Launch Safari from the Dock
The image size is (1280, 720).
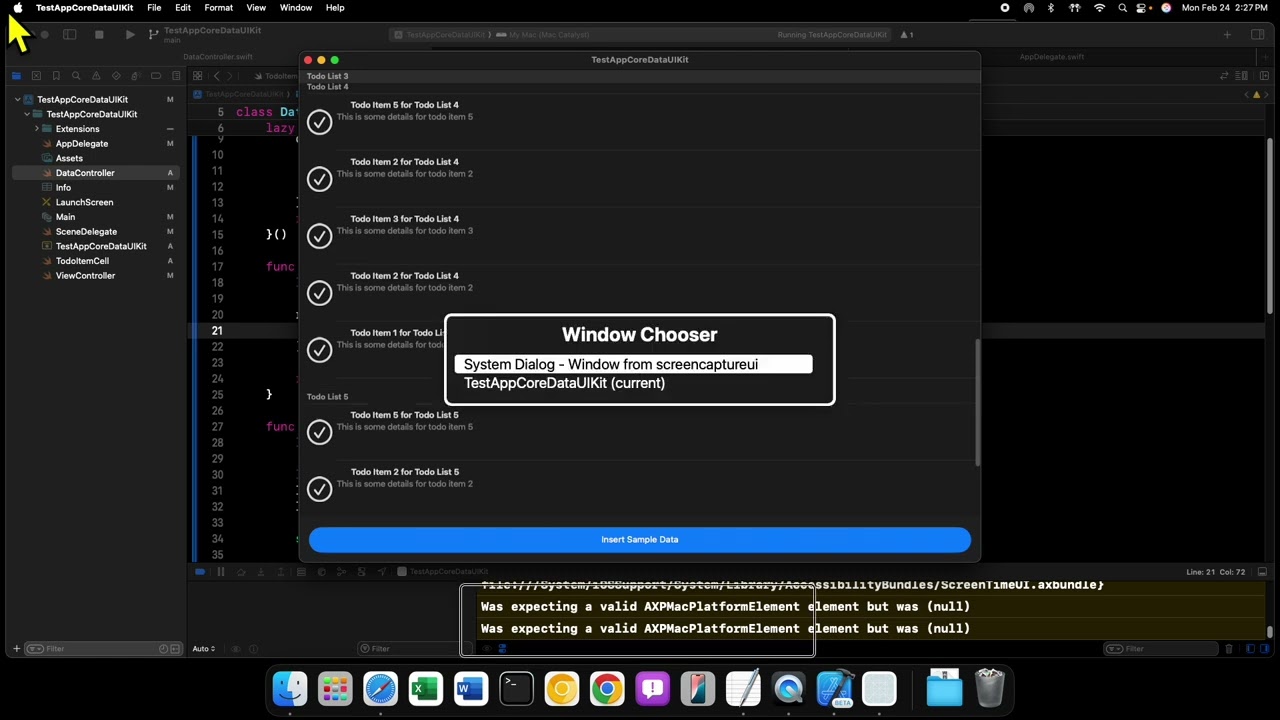[380, 689]
